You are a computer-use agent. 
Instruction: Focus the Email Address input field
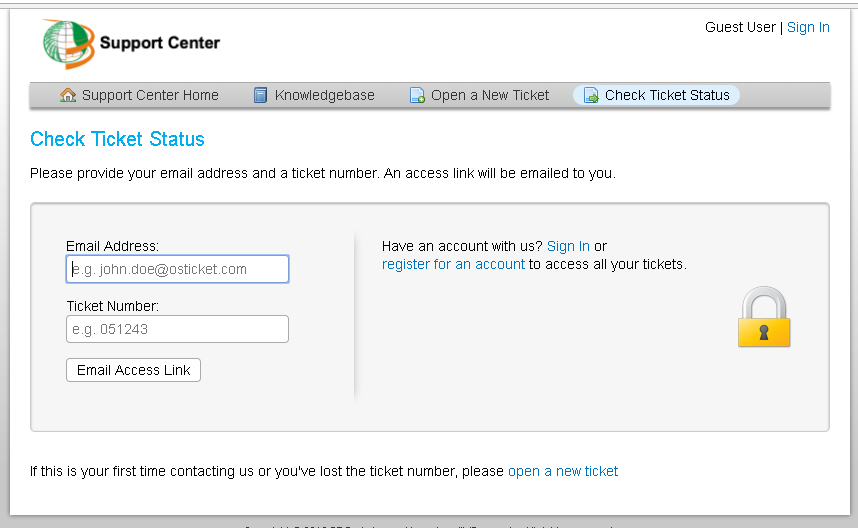tap(177, 269)
